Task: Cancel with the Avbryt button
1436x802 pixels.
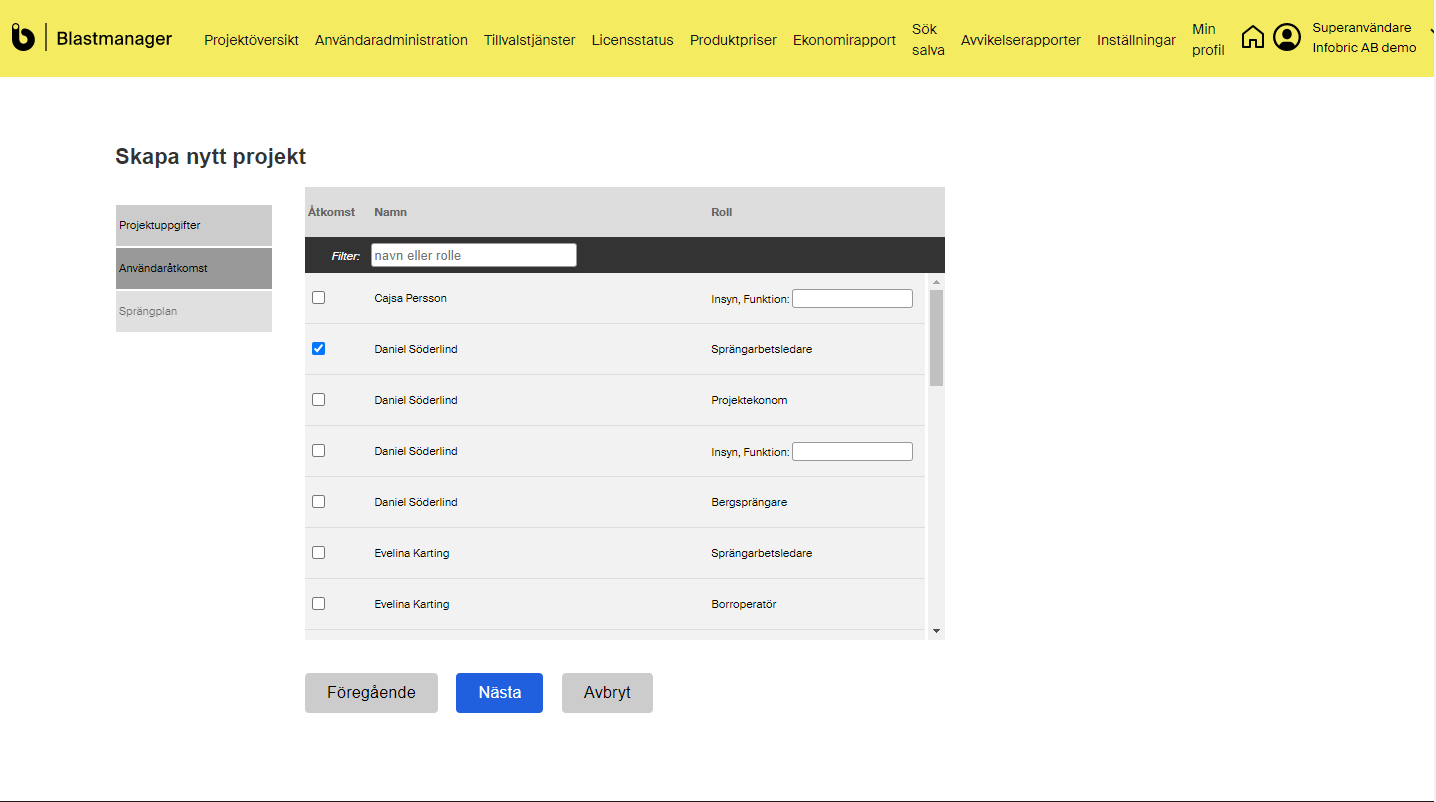Action: pyautogui.click(x=607, y=693)
